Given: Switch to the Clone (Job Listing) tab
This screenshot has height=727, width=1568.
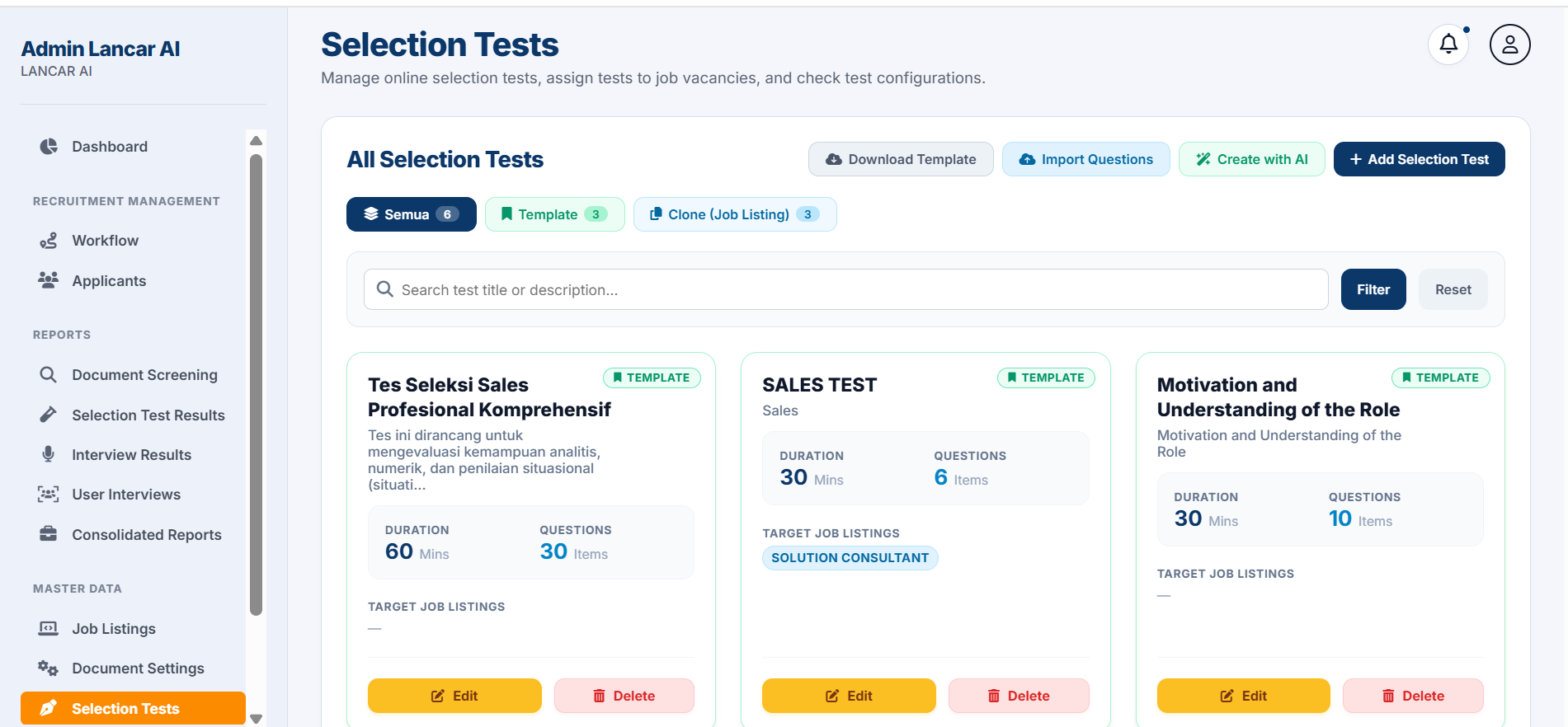Looking at the screenshot, I should point(735,214).
